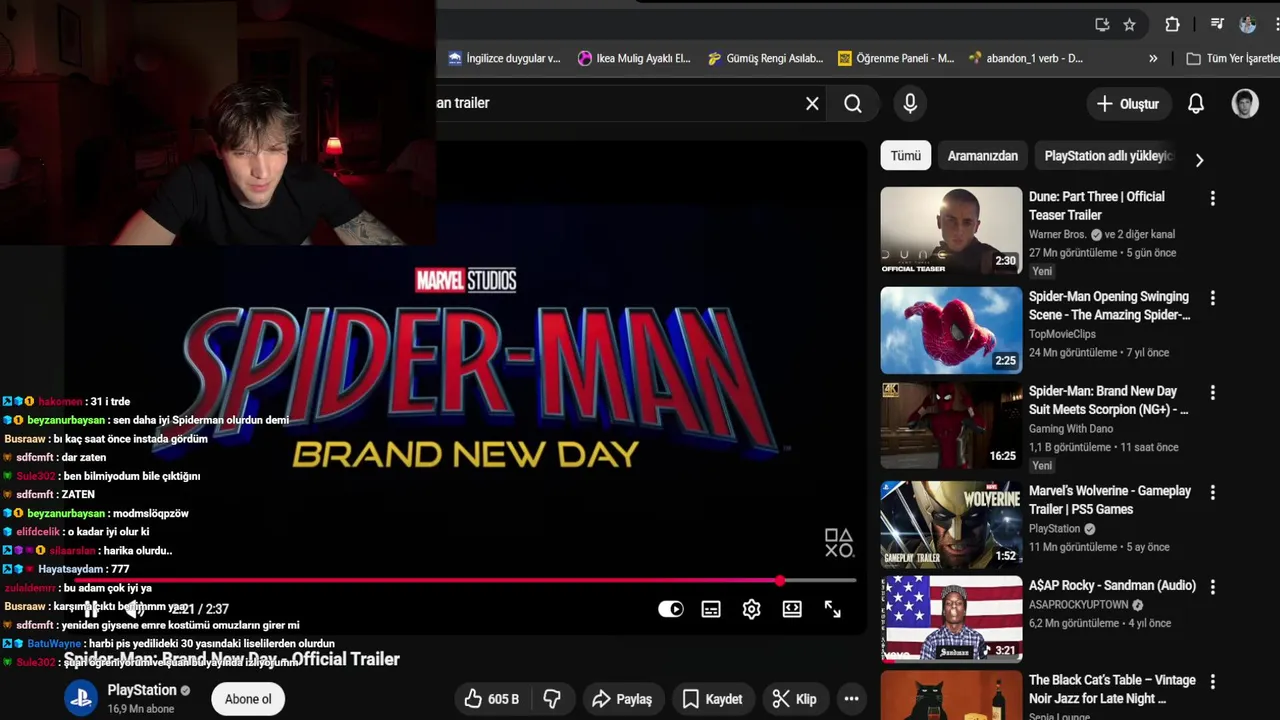Open player settings gear icon
Viewport: 1280px width, 720px height.
click(751, 609)
